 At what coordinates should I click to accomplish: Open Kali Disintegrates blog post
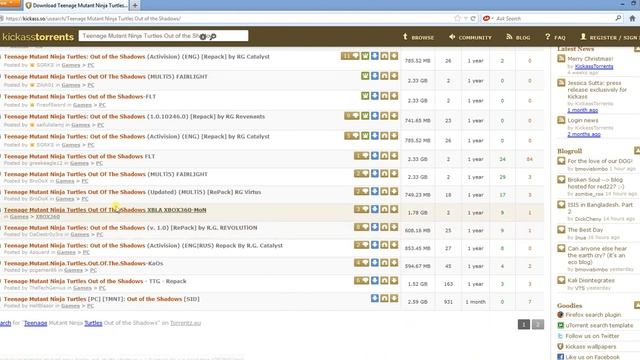[x=591, y=280]
